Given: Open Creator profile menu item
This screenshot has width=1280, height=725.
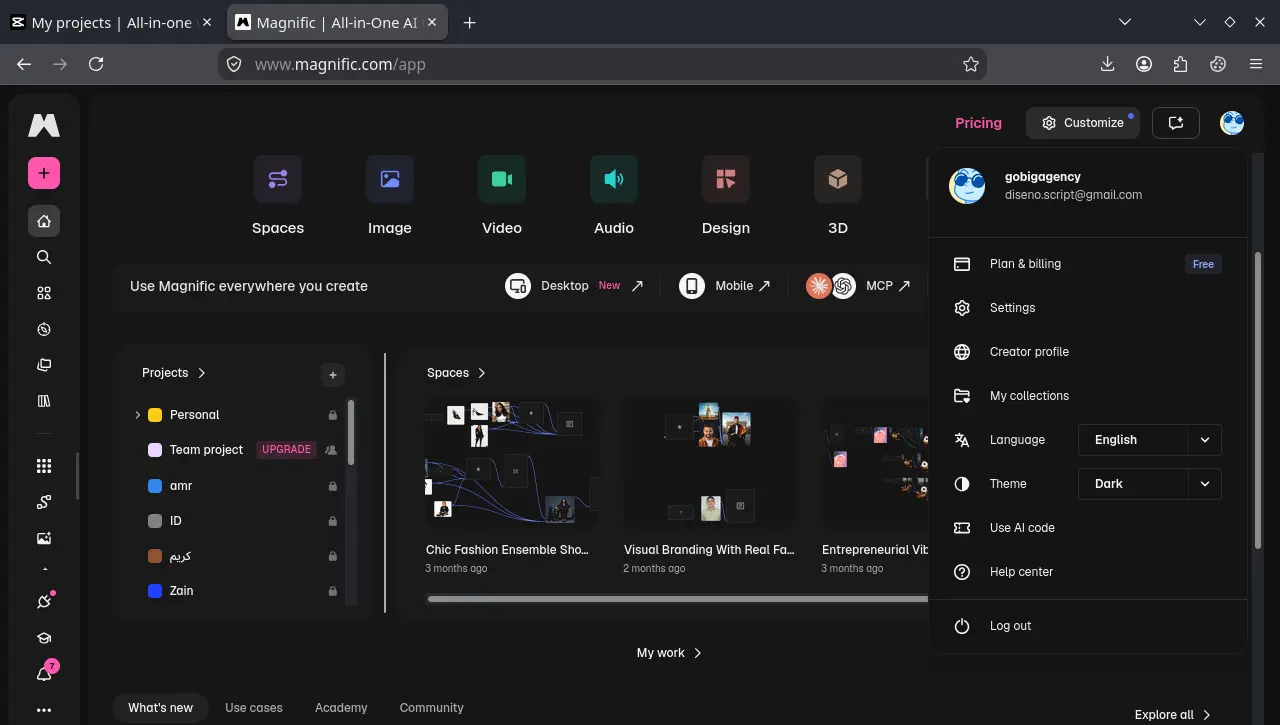Looking at the screenshot, I should point(1087,352).
